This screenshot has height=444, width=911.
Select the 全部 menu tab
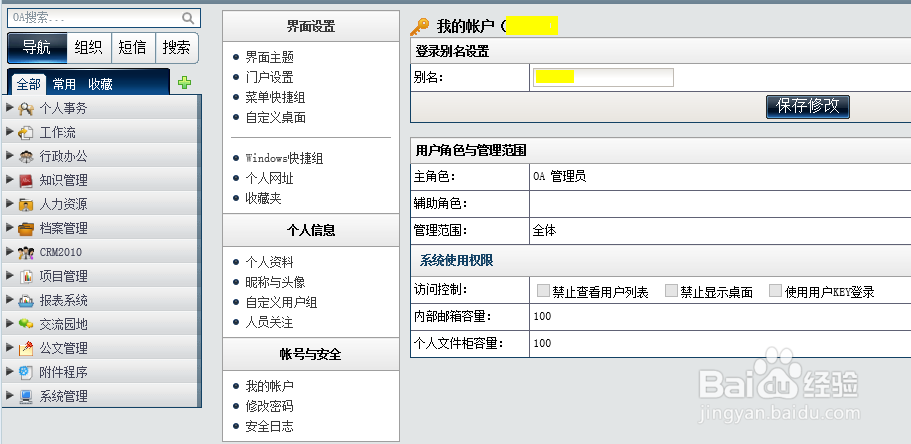(28, 84)
